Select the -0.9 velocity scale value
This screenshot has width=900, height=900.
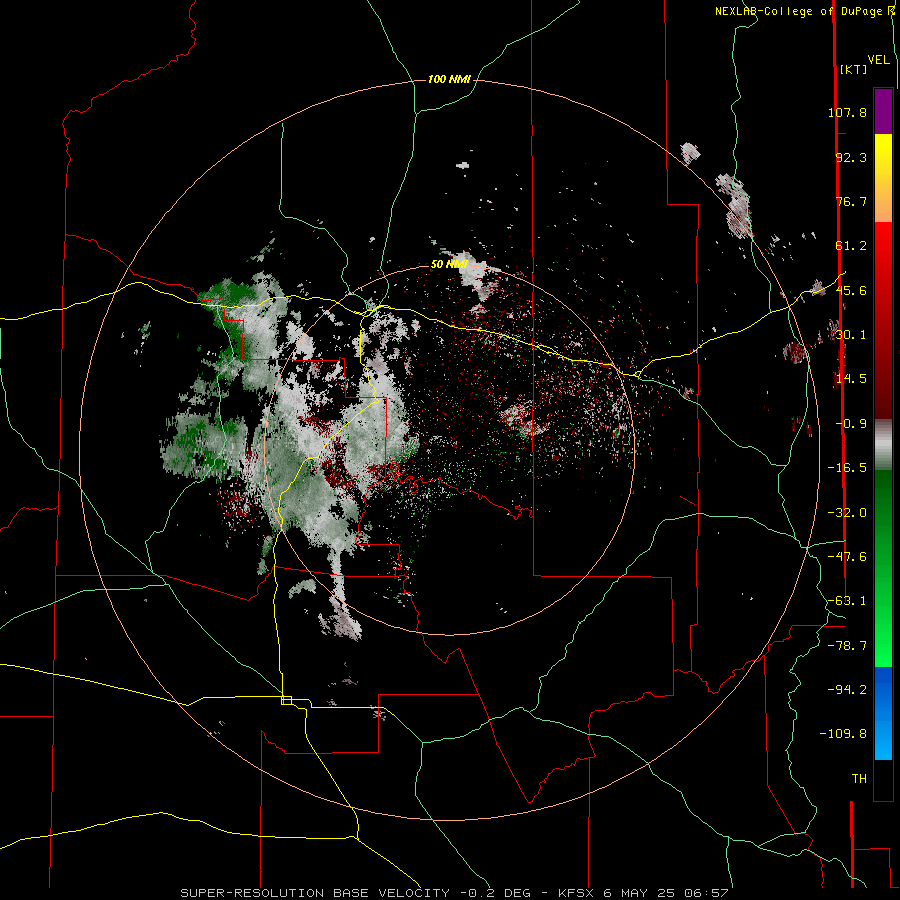point(851,424)
